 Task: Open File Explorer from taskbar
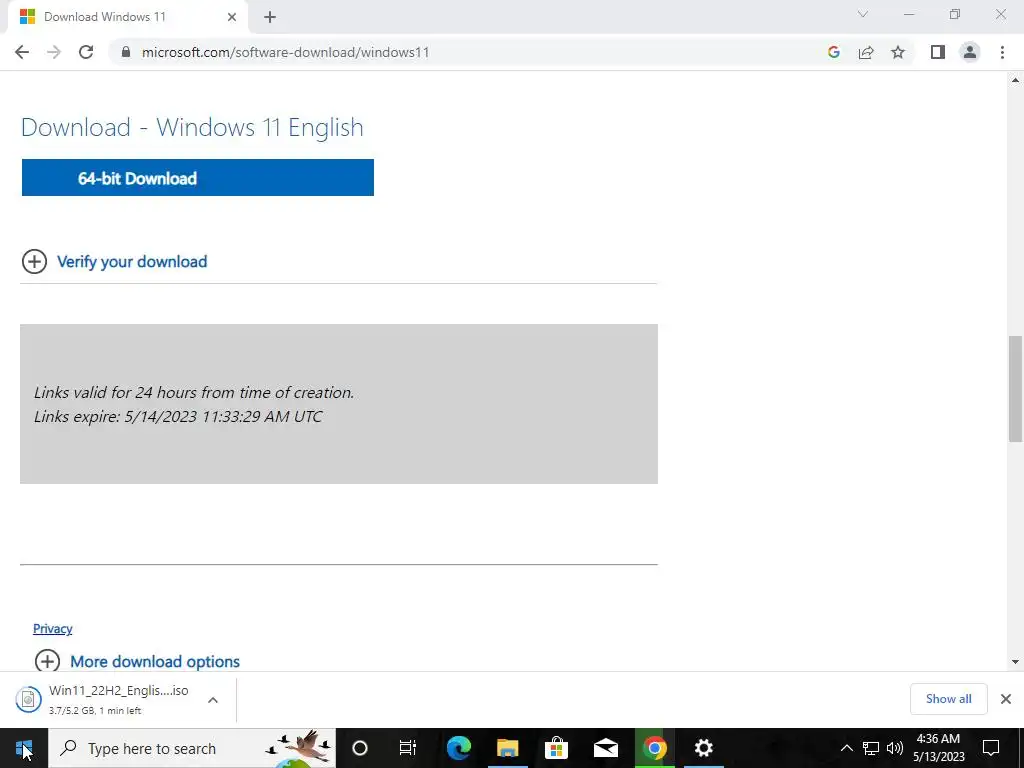coord(507,748)
